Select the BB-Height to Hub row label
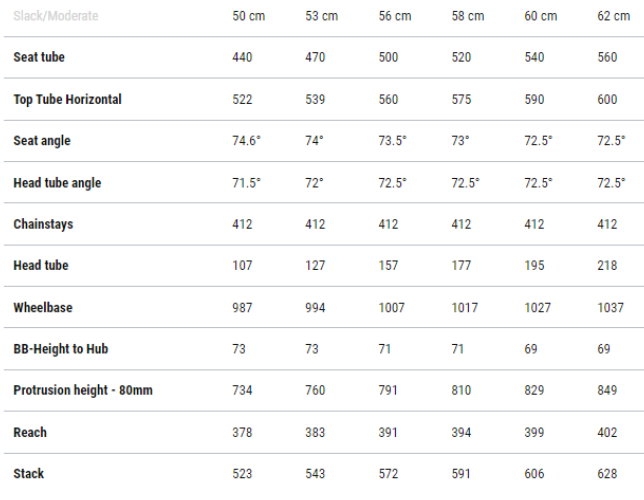Screen dimensions: 644x500 [x=62, y=350]
